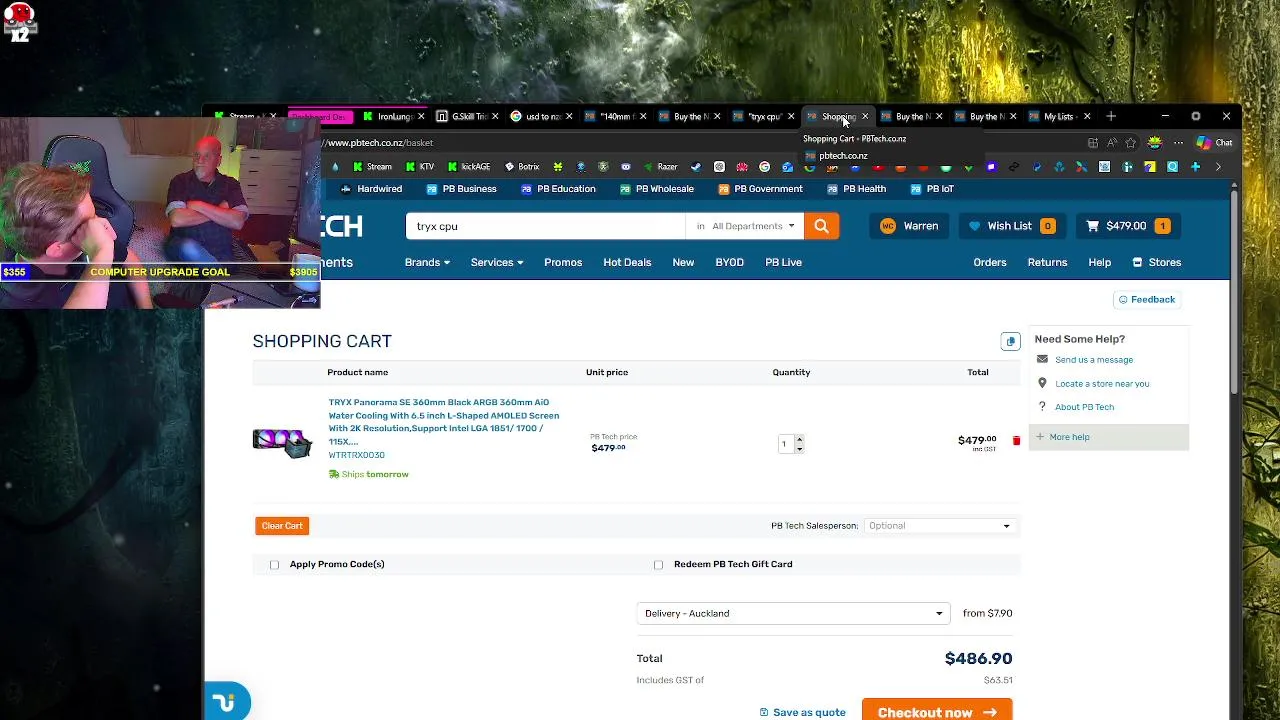This screenshot has height=720, width=1280.
Task: Switch to the G.Skill Tri browser tab
Action: click(468, 117)
